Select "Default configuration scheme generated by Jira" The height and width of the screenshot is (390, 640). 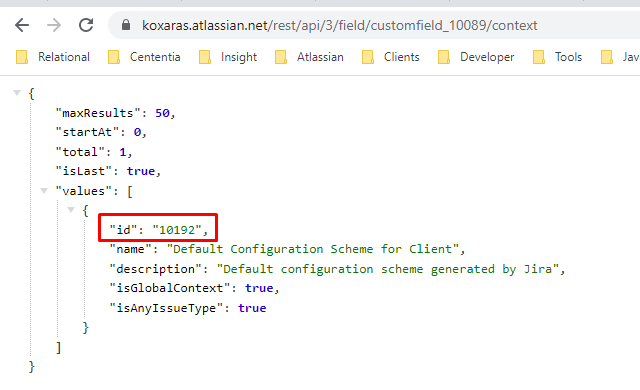(388, 269)
